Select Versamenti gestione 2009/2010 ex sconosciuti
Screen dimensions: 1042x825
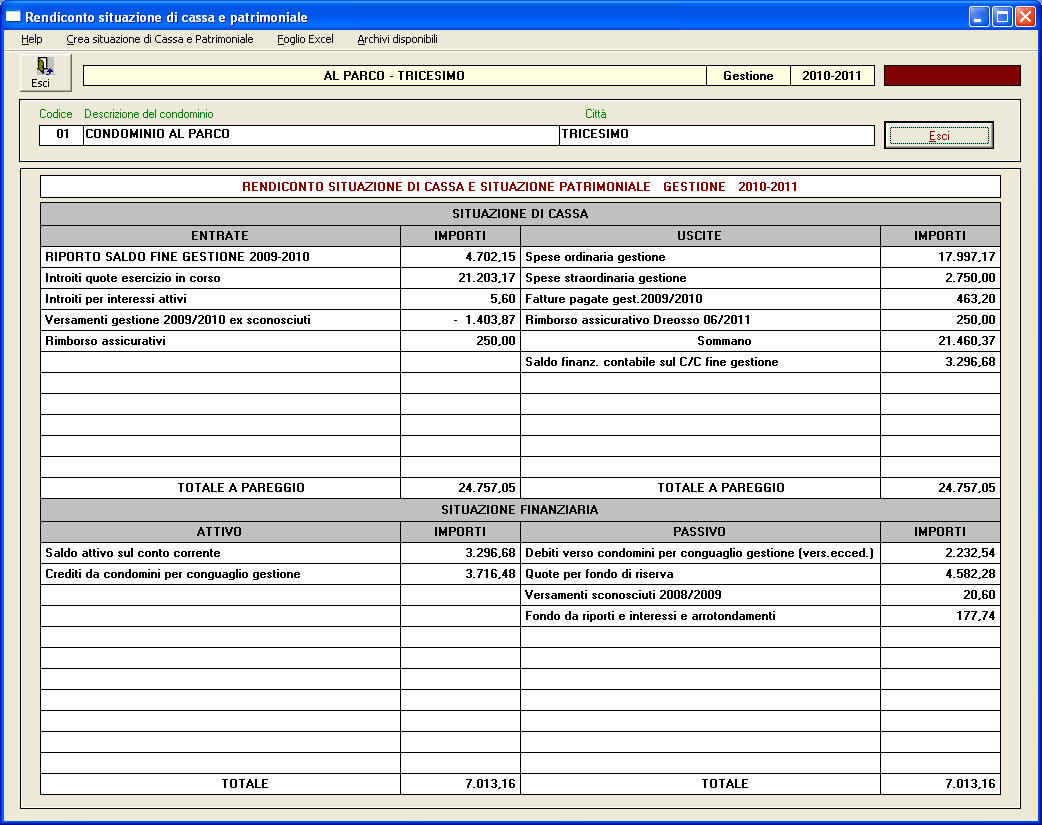point(221,320)
